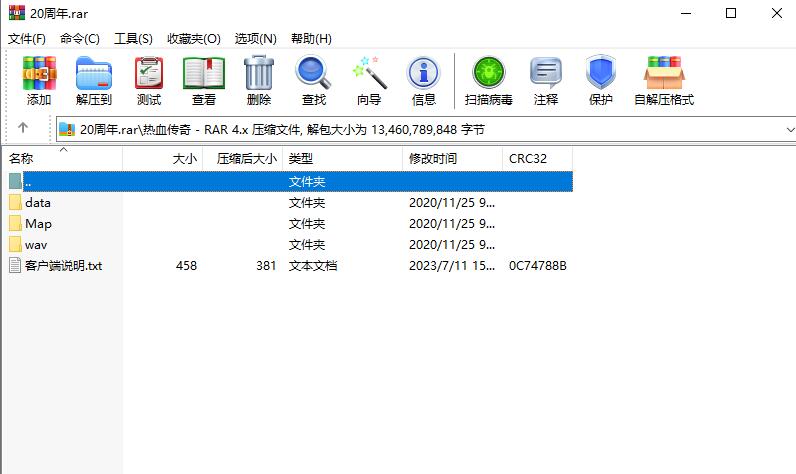Screen dimensions: 796x474
Task: Sort by 类型 column header
Action: pos(343,159)
